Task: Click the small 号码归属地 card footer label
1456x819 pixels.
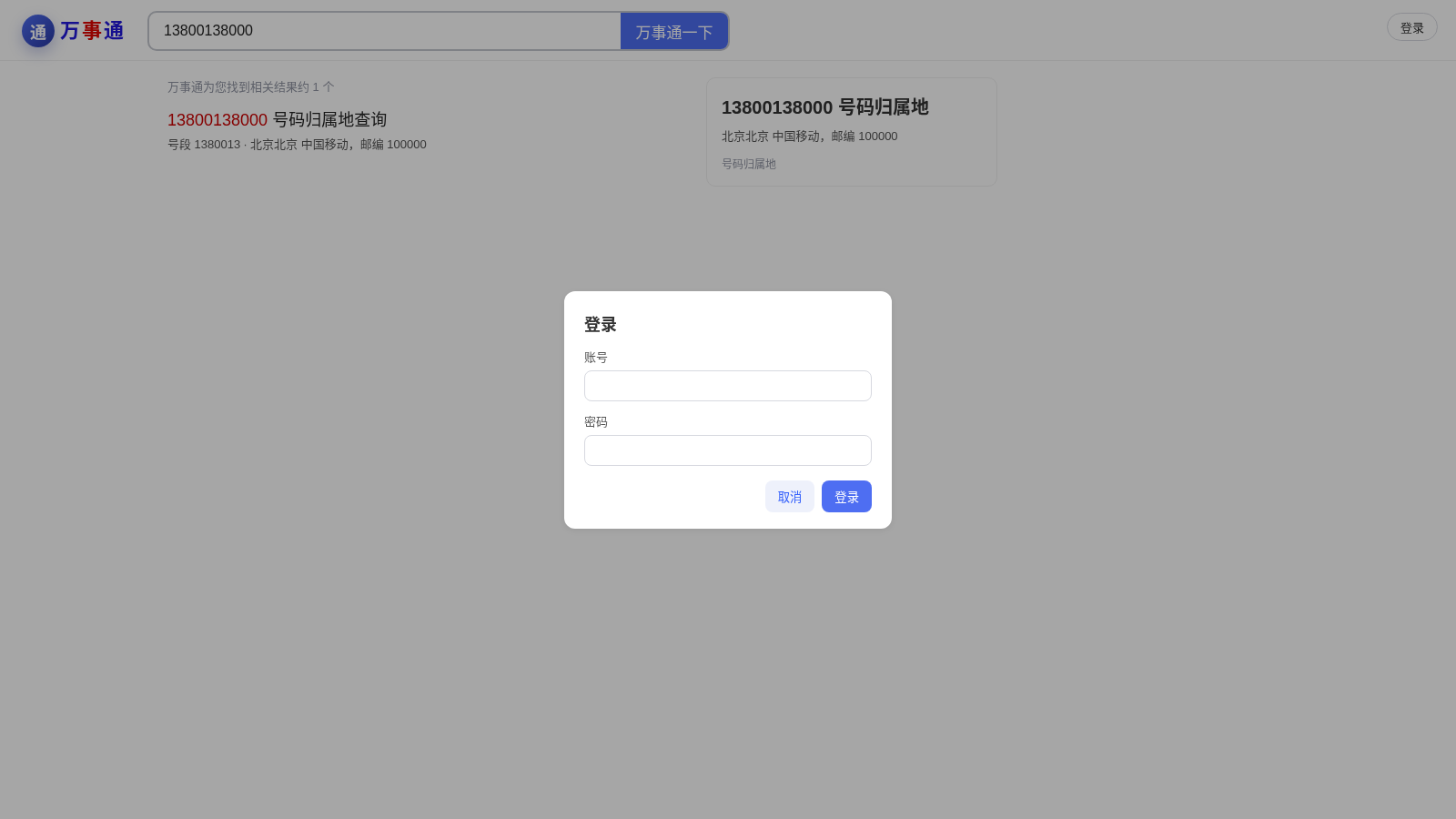Action: 749,164
